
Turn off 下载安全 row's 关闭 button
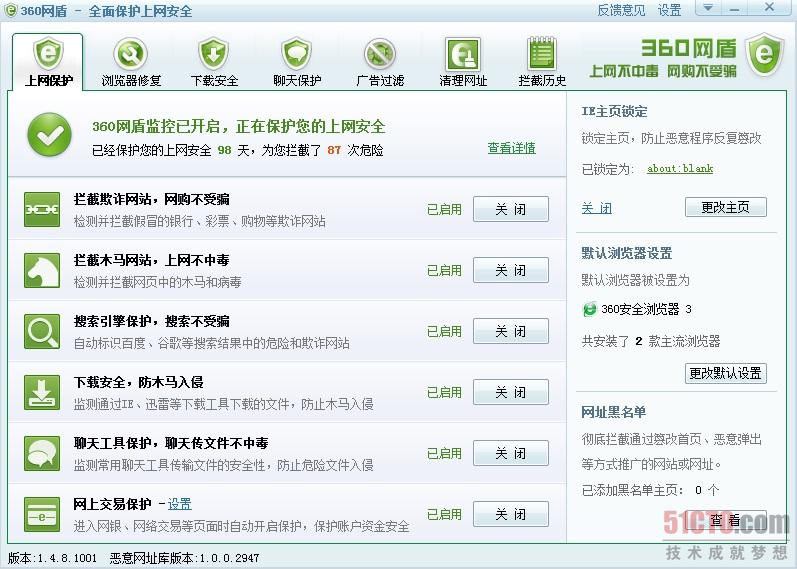(511, 392)
